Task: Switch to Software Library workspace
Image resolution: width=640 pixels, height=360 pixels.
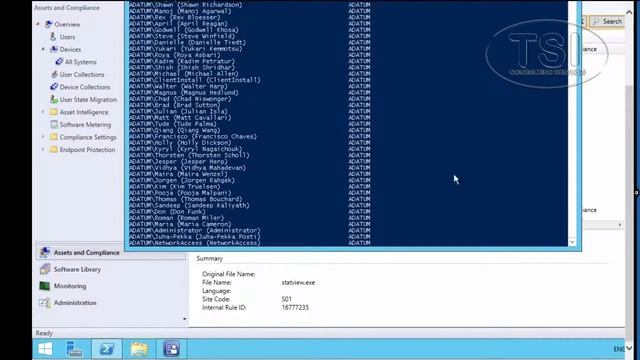Action: coord(77,269)
